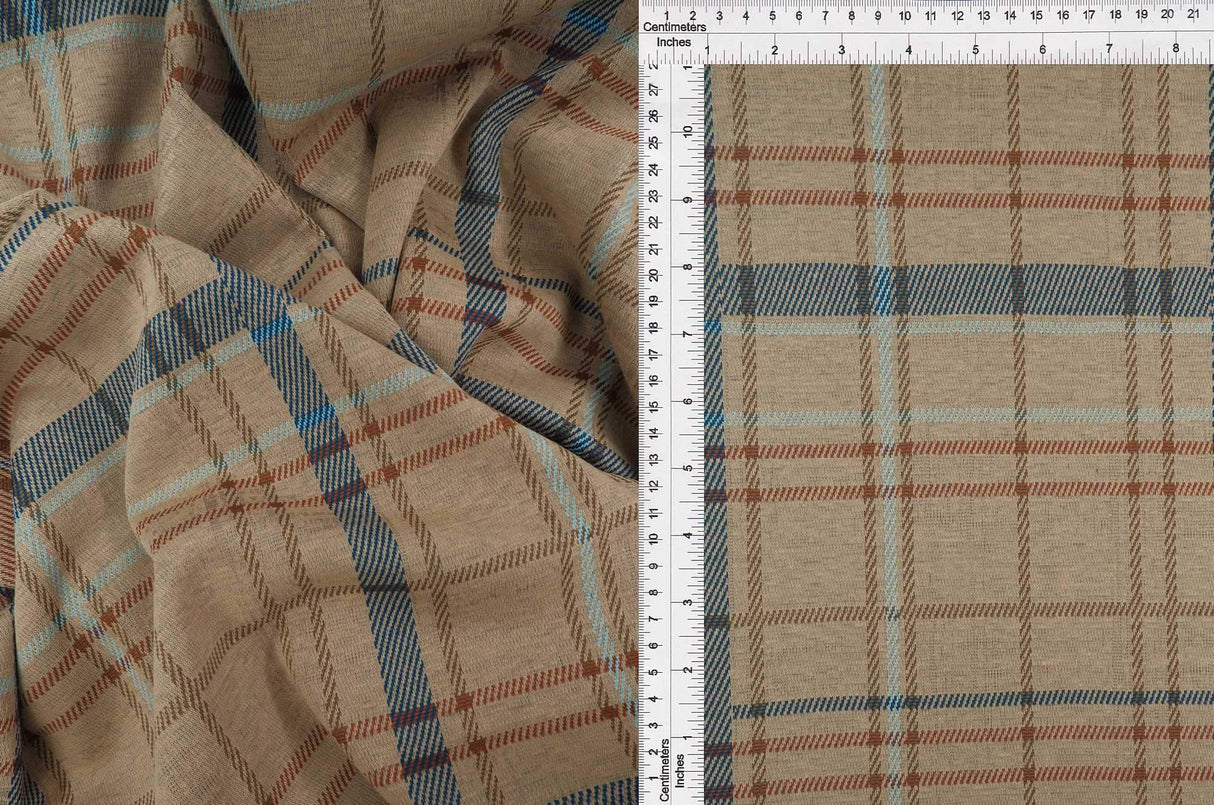Click the 10 inch mark on the vertical ruler
Image resolution: width=1214 pixels, height=805 pixels.
click(686, 130)
